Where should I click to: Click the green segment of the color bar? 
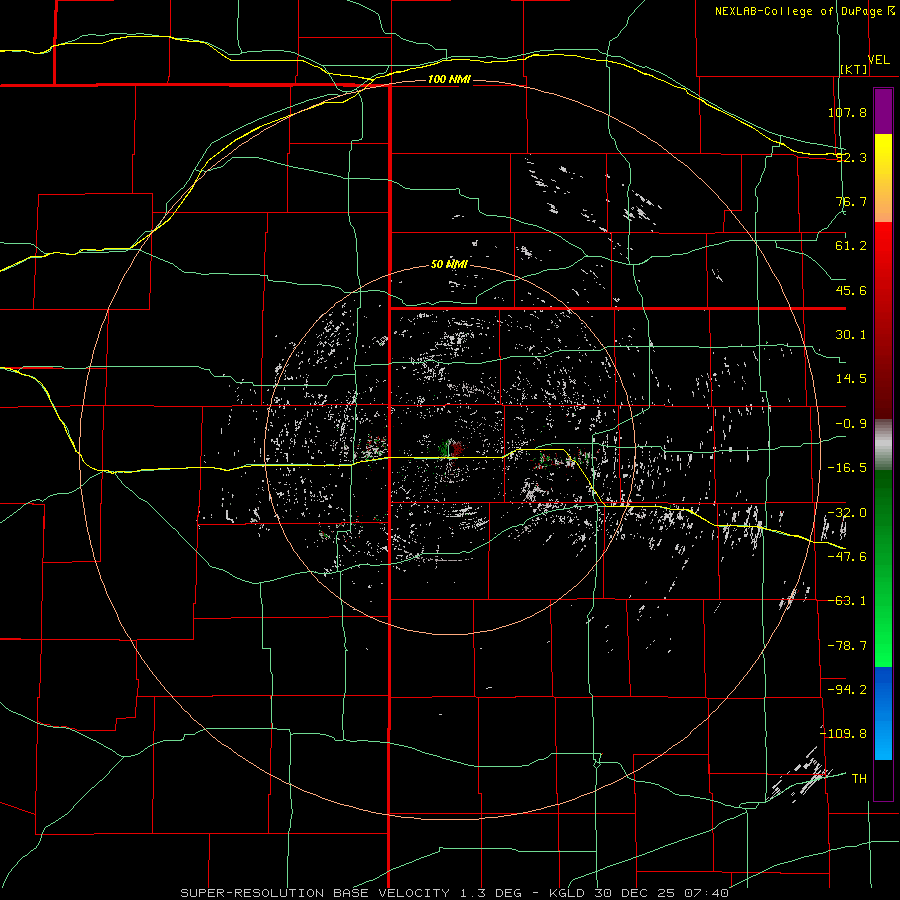(883, 568)
